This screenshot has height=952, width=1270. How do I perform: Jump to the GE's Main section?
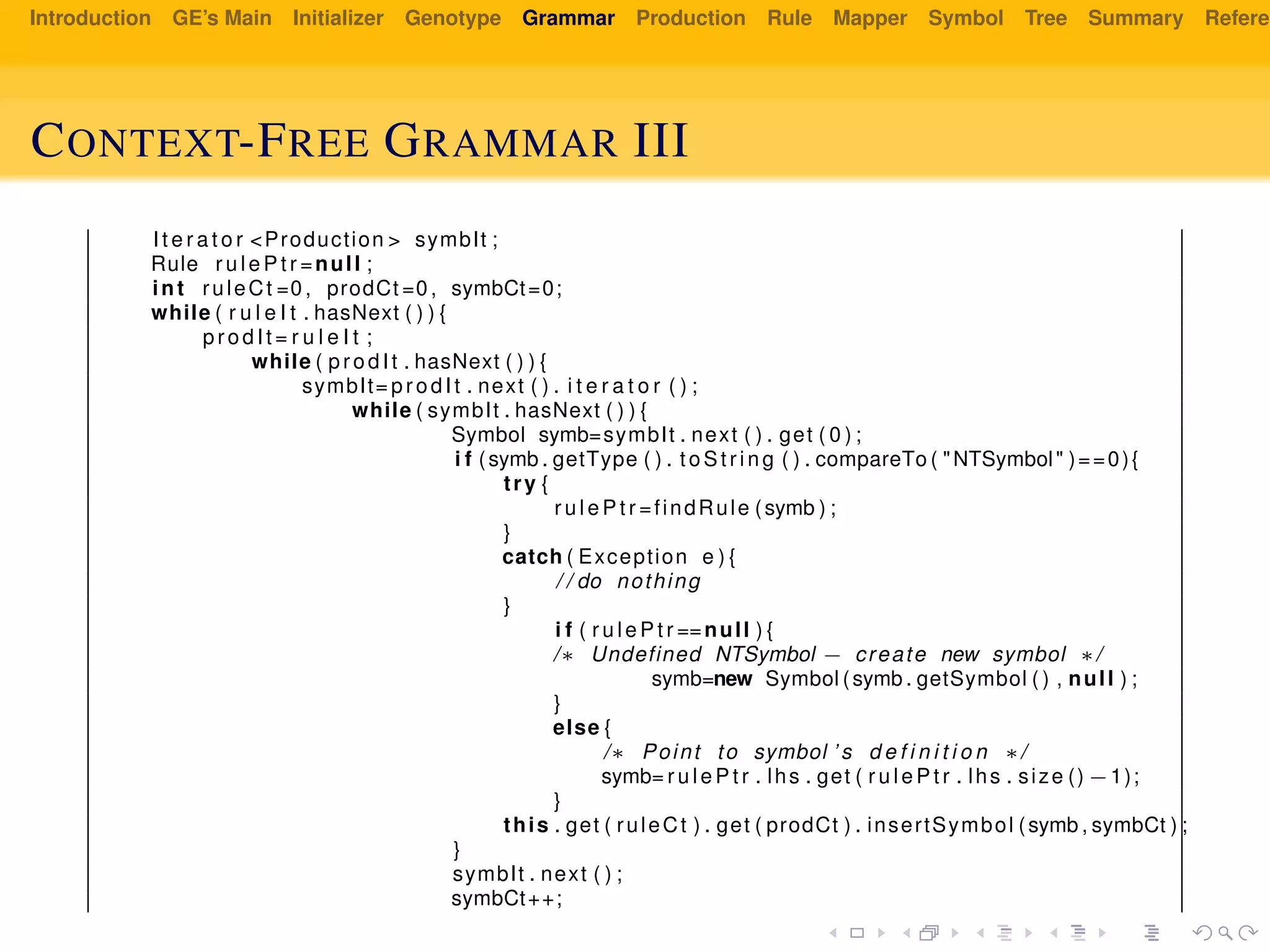[x=222, y=18]
